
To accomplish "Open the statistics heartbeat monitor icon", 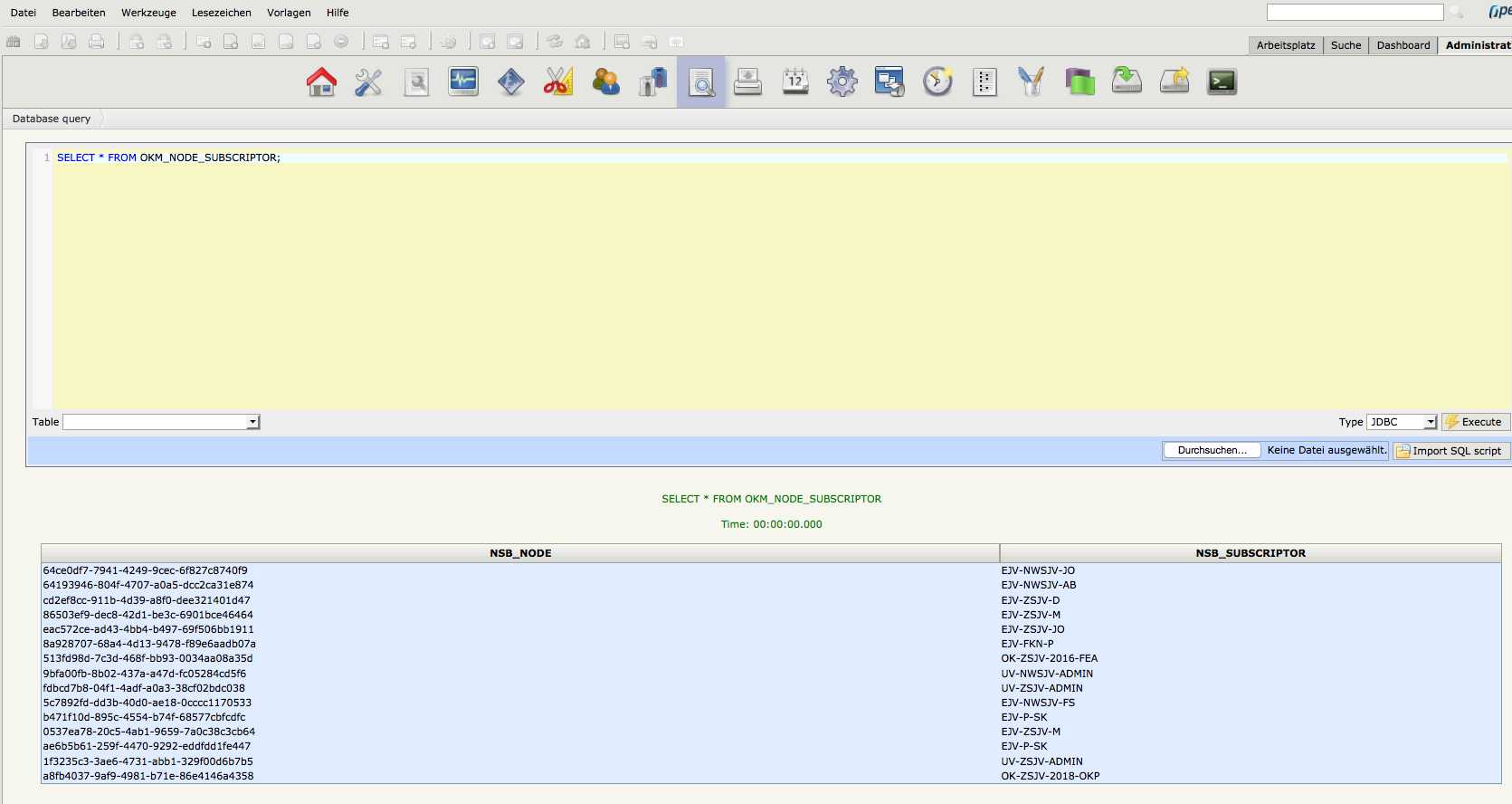I will (463, 82).
